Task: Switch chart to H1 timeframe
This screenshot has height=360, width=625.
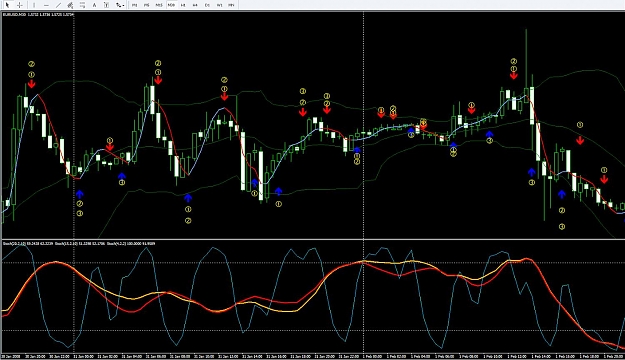Action: click(183, 5)
